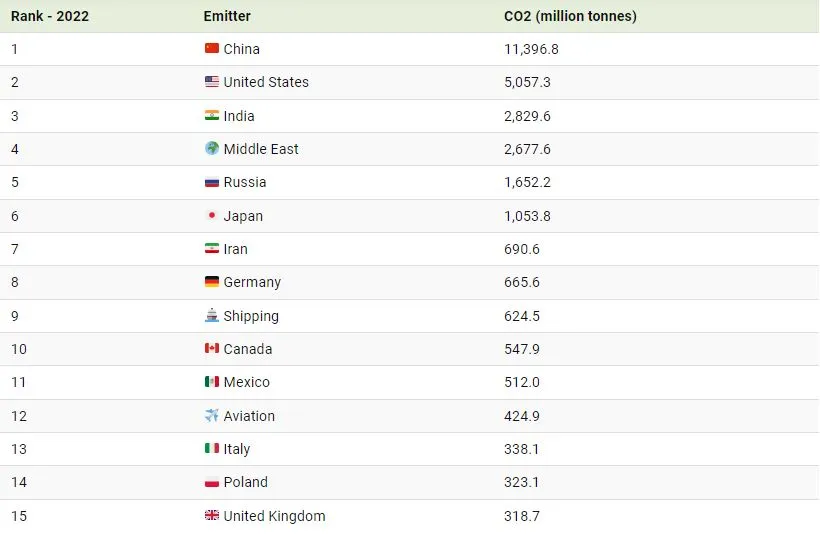
Task: Click the Japan flag icon
Action: [211, 215]
